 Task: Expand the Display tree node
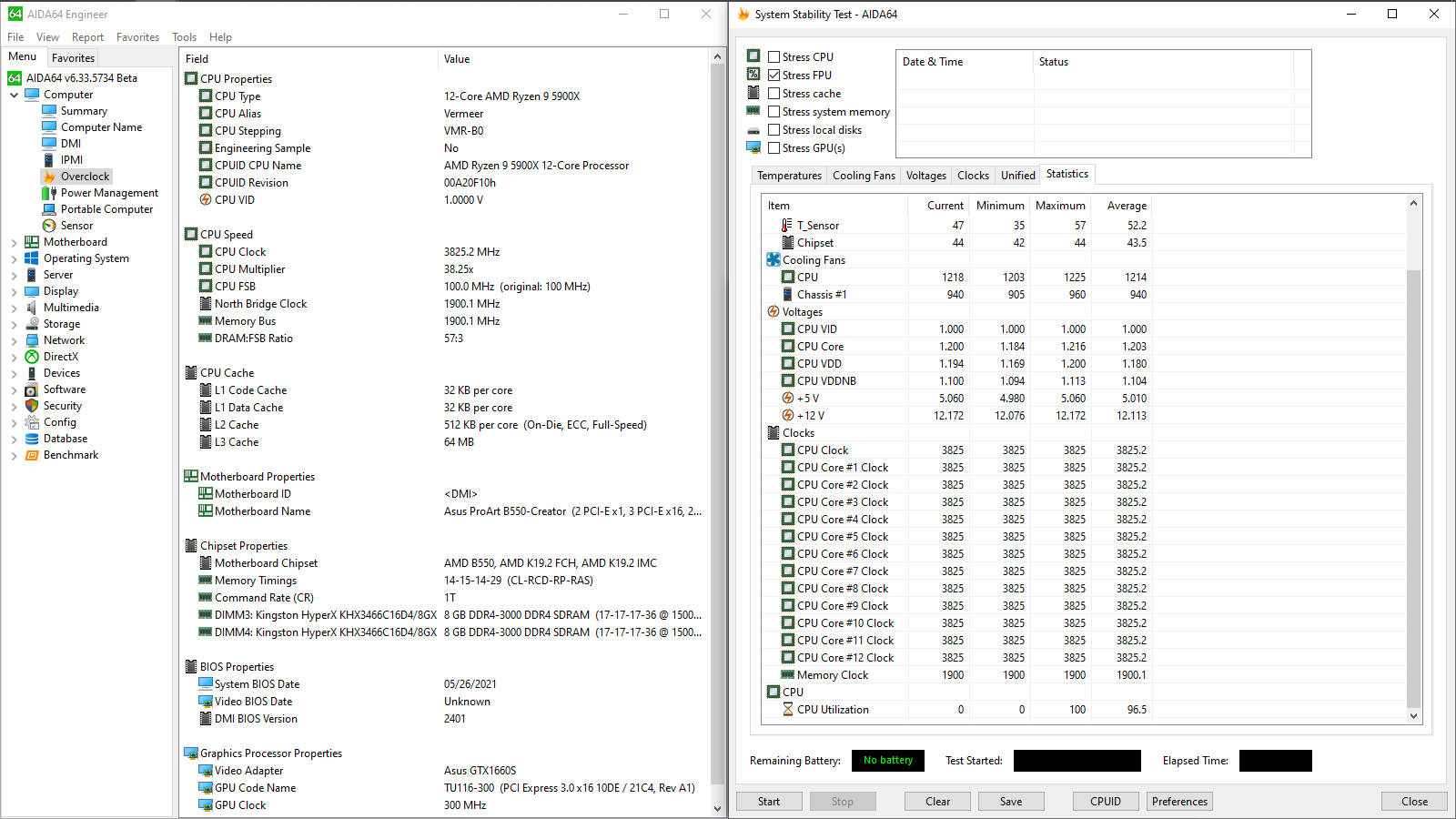point(15,291)
